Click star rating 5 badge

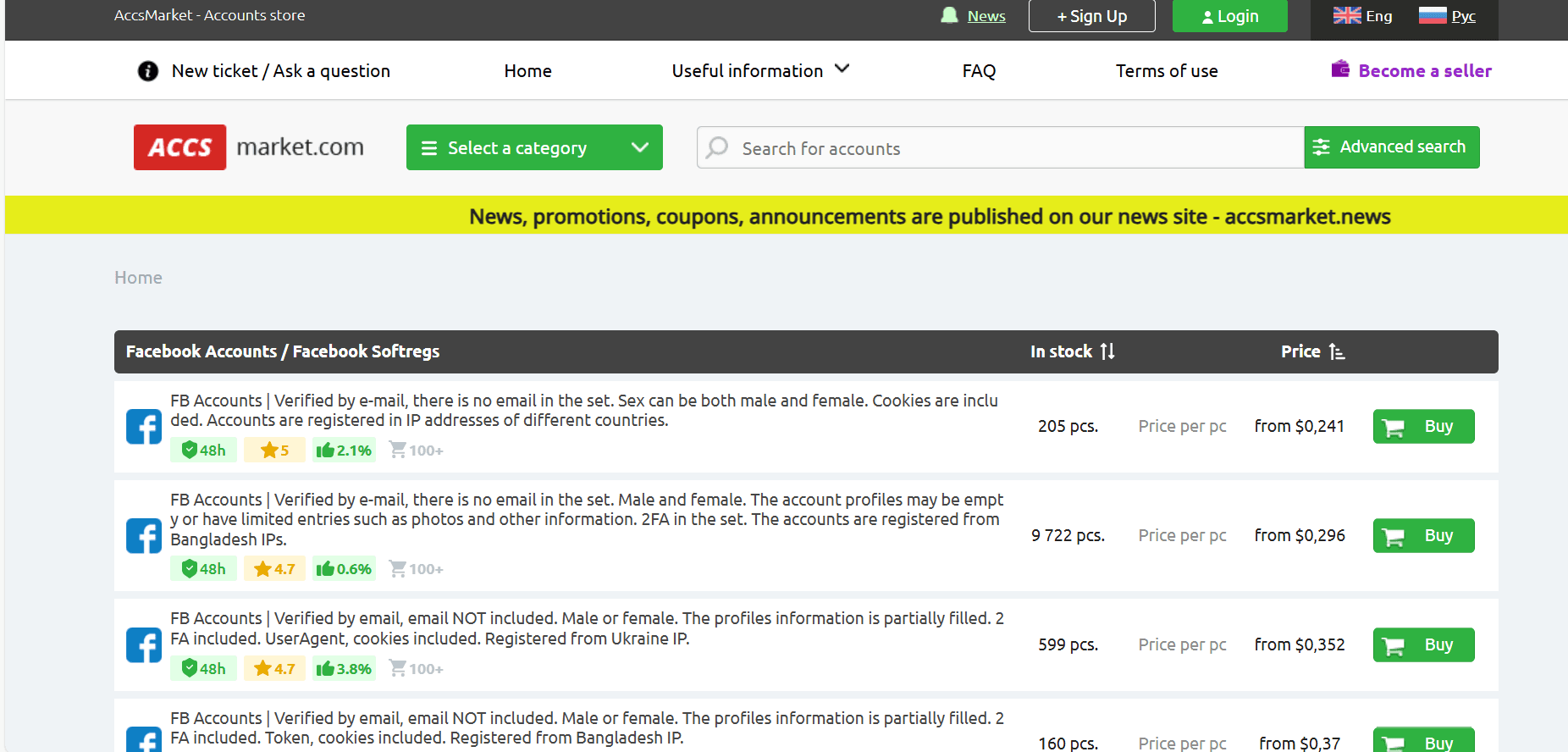[x=274, y=451]
